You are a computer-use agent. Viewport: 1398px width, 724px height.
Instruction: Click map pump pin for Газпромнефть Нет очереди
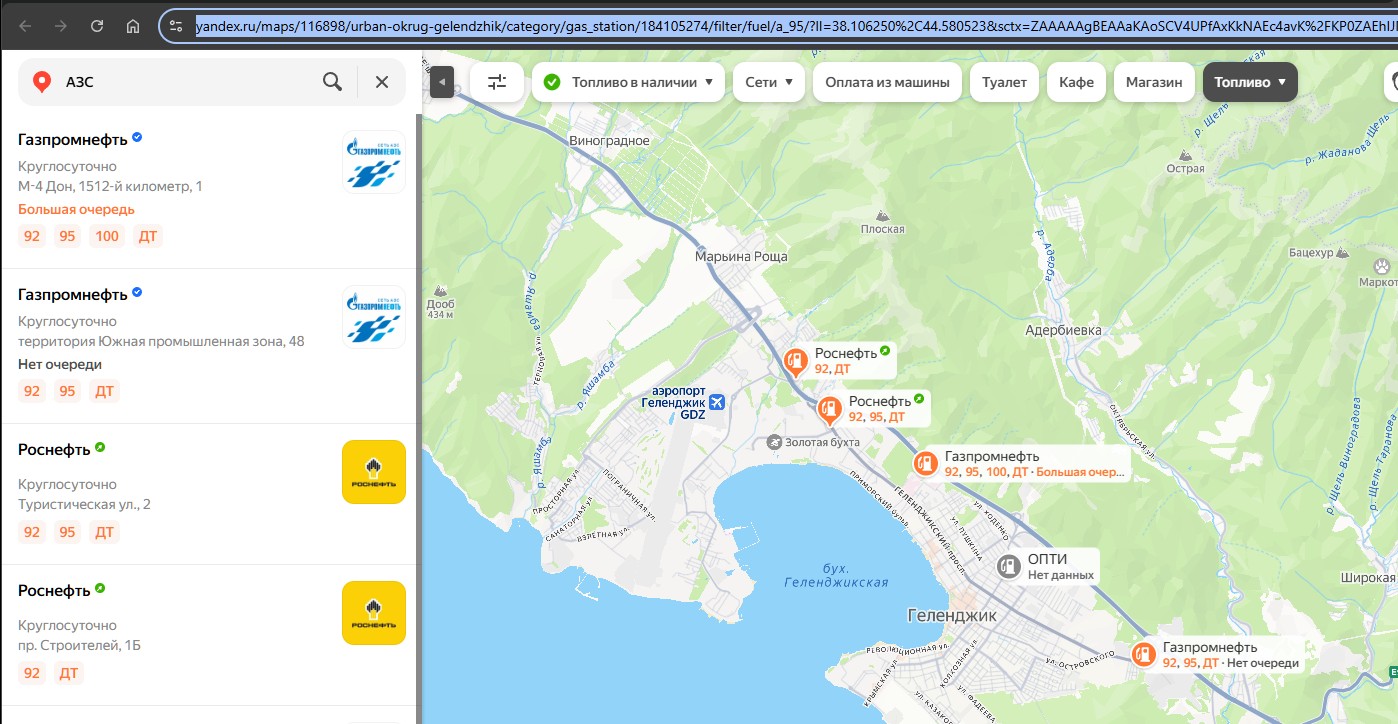coord(1143,655)
